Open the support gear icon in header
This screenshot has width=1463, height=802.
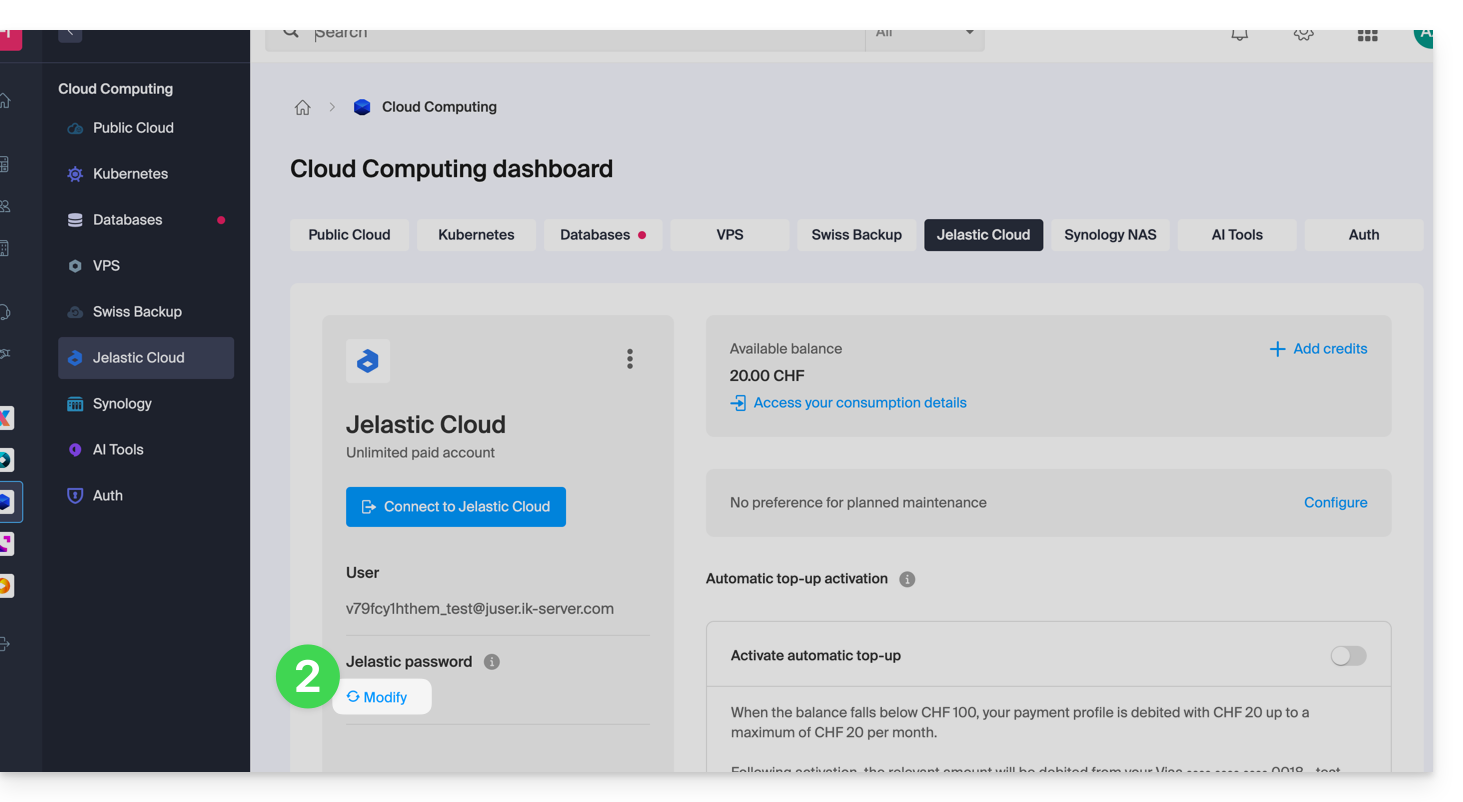coord(1303,35)
